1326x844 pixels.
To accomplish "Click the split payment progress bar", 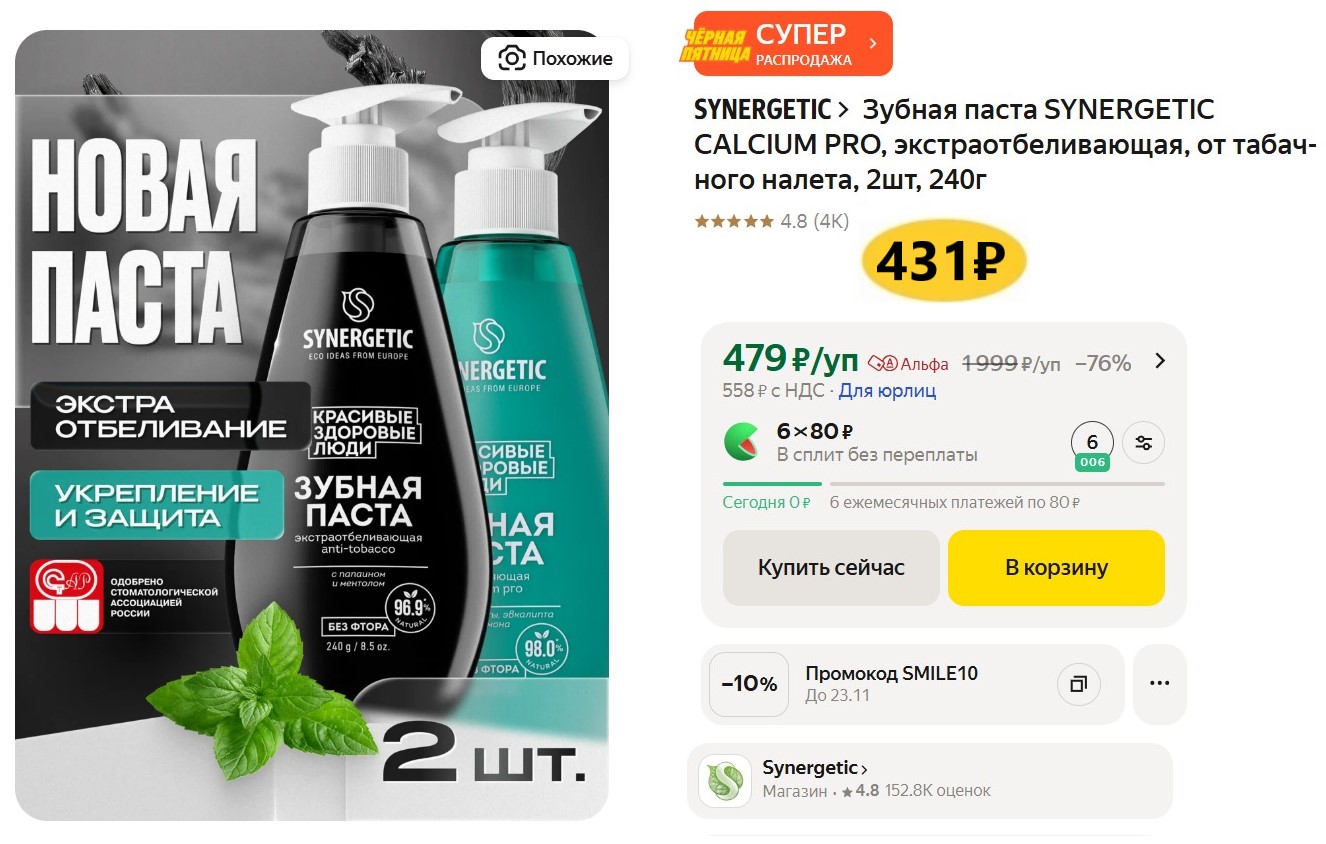I will [x=944, y=484].
